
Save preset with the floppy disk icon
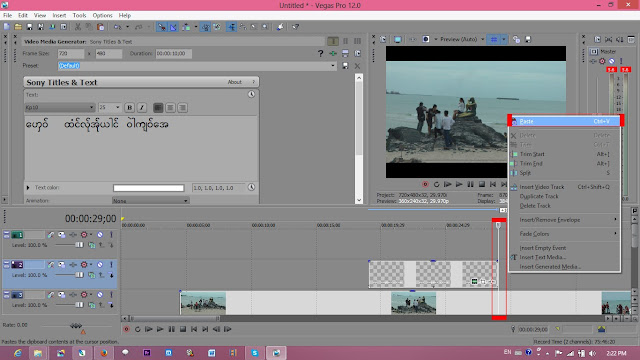pos(345,66)
